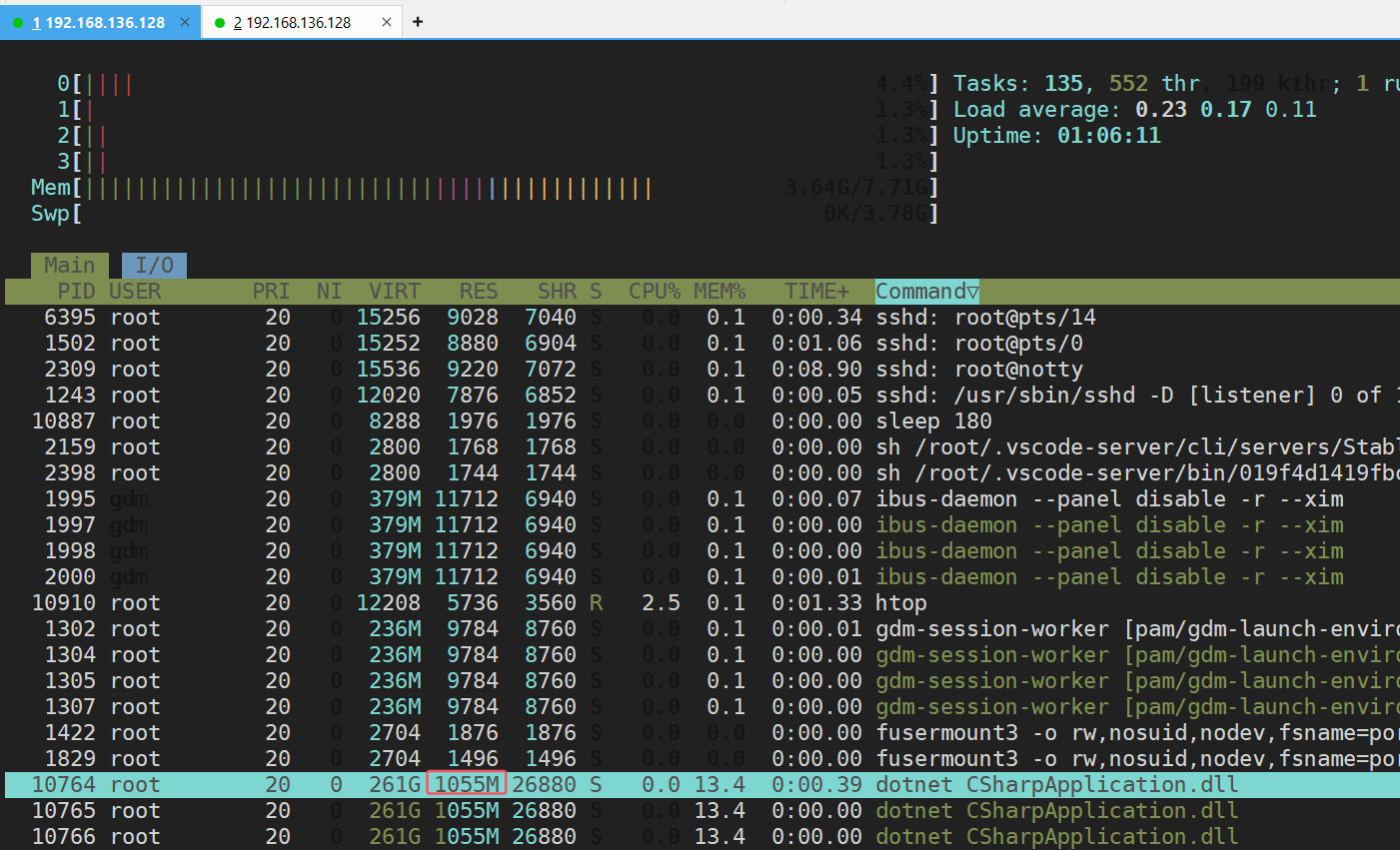Sort by RES memory column header

(478, 292)
